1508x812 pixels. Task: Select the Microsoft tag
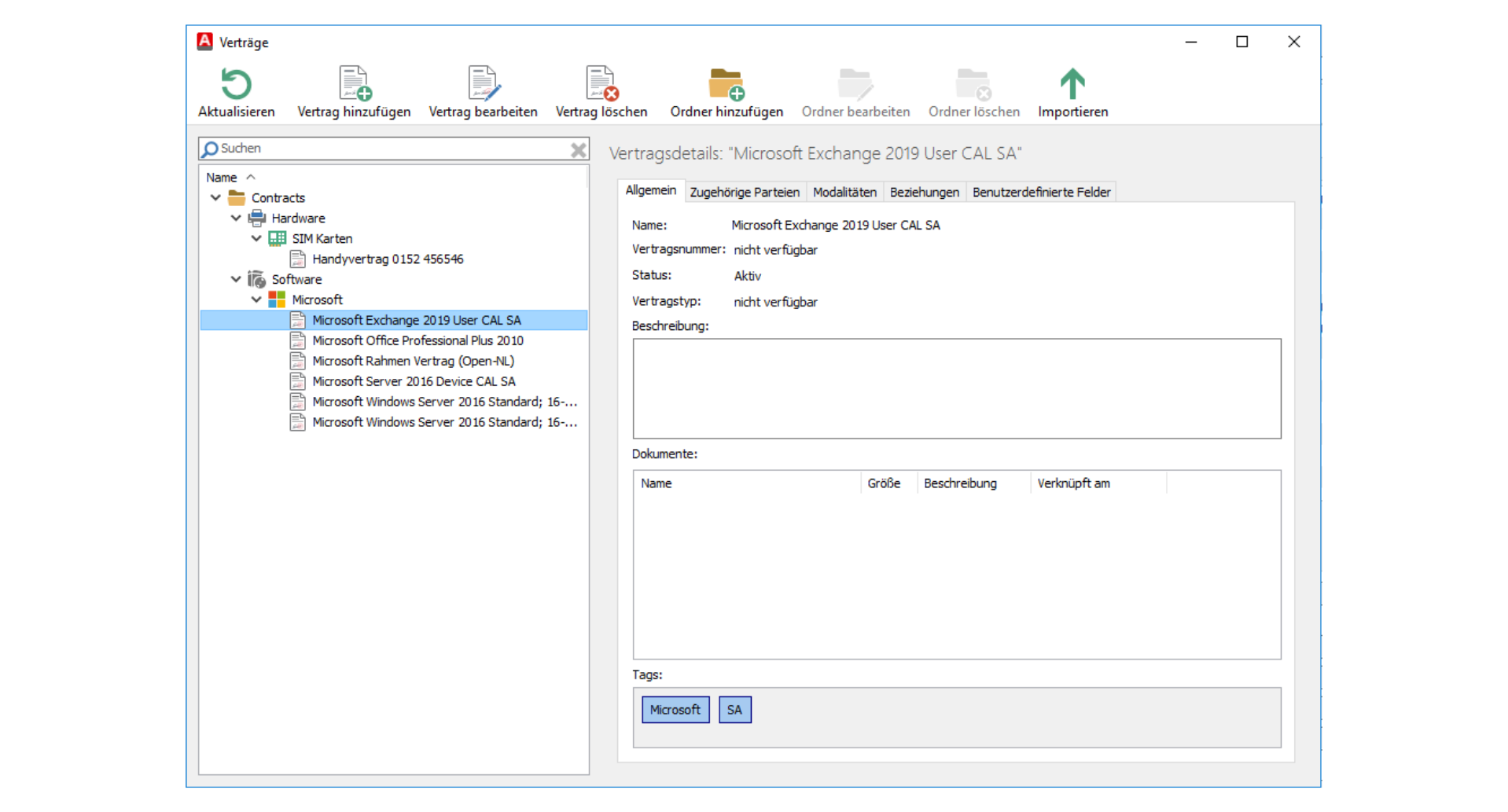click(x=675, y=710)
